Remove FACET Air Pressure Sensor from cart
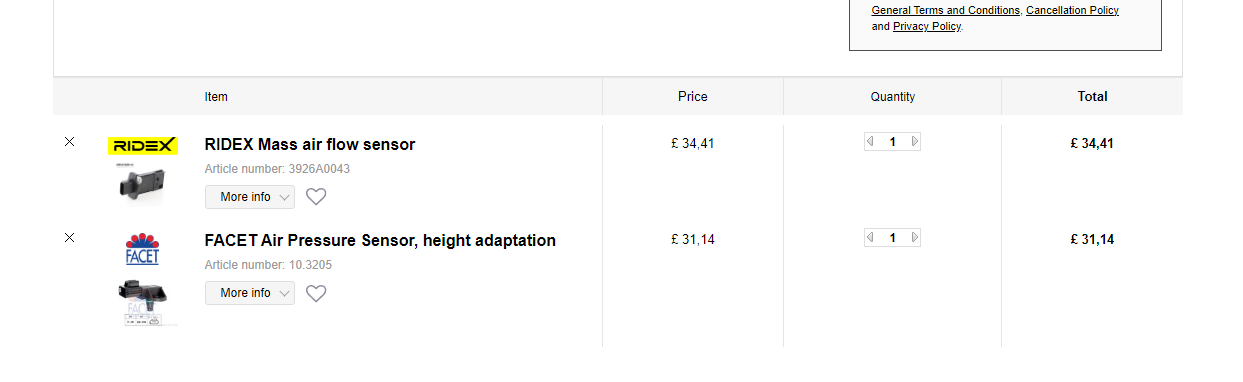Image resolution: width=1243 pixels, height=382 pixels. [x=69, y=238]
